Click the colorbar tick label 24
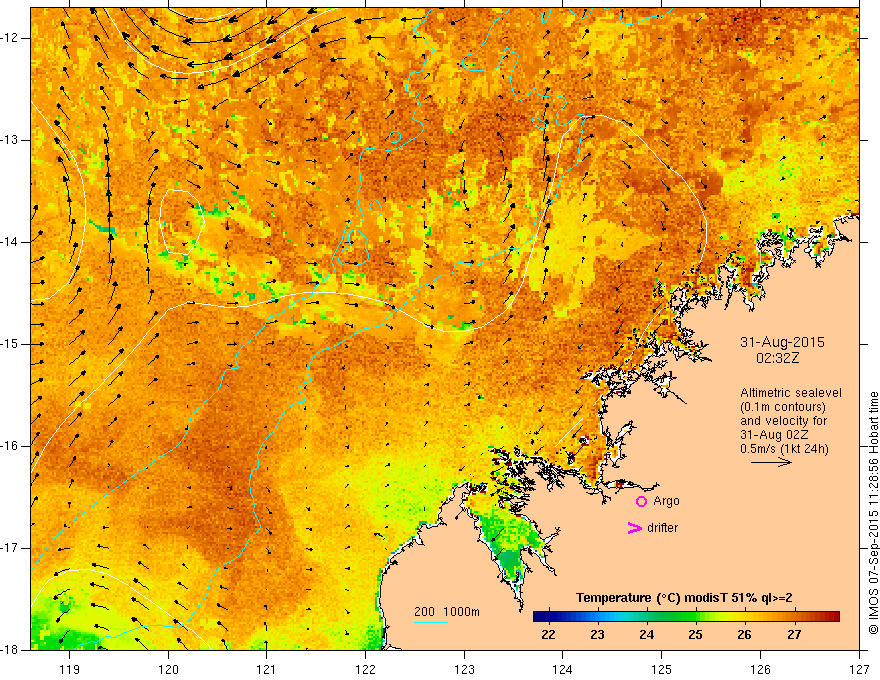The height and width of the screenshot is (680, 880). click(x=647, y=635)
